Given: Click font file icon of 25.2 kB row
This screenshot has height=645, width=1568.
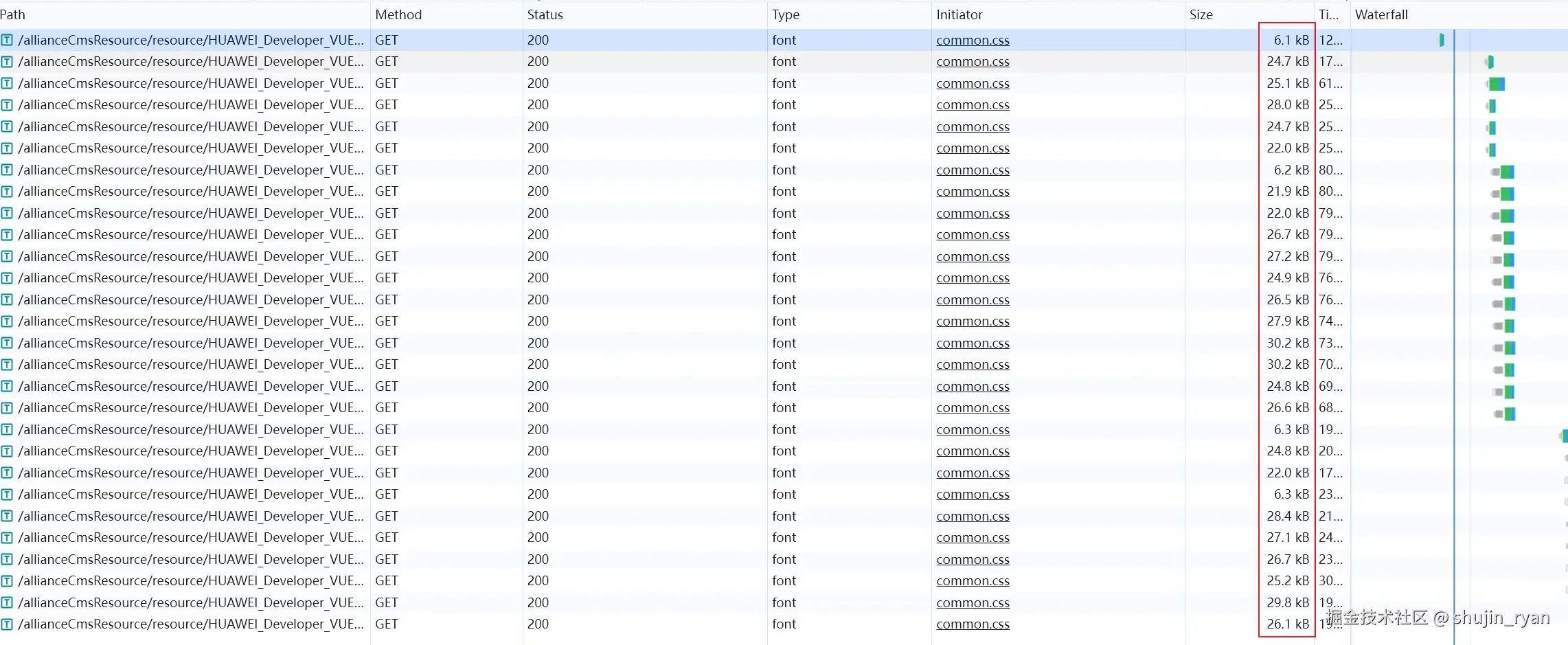Looking at the screenshot, I should 7,581.
